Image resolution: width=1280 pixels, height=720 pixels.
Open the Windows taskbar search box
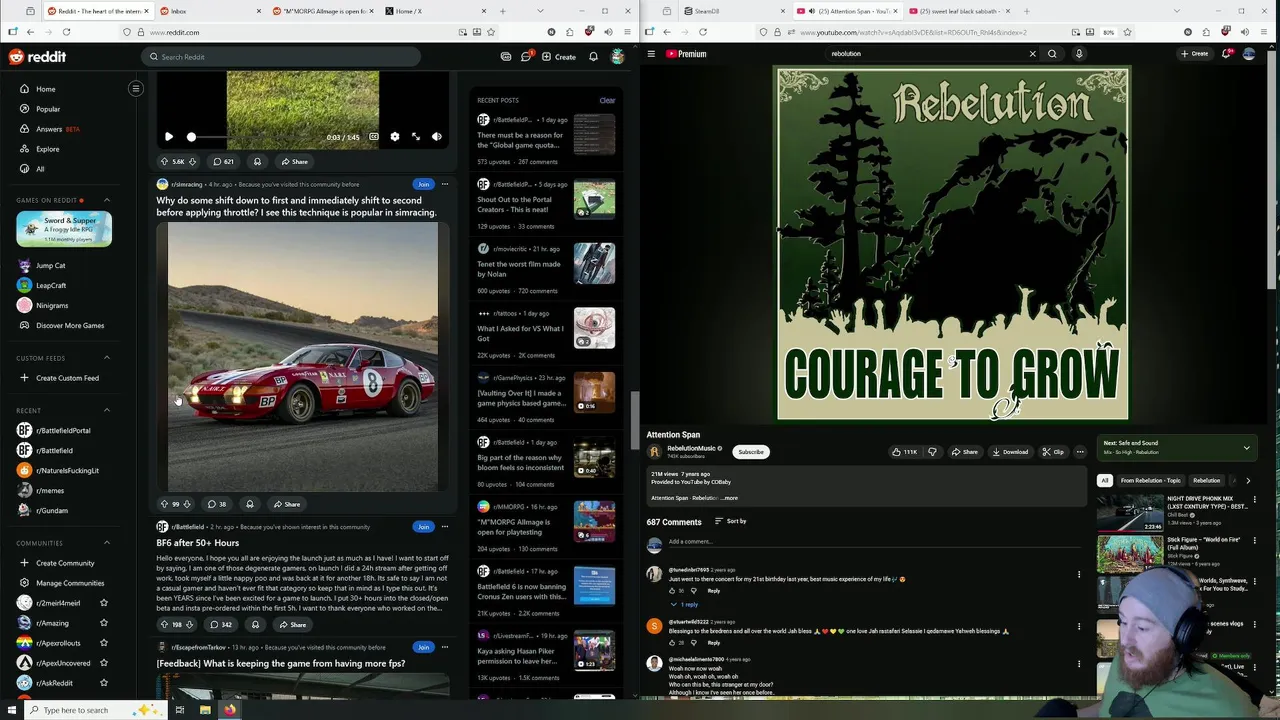tap(85, 710)
